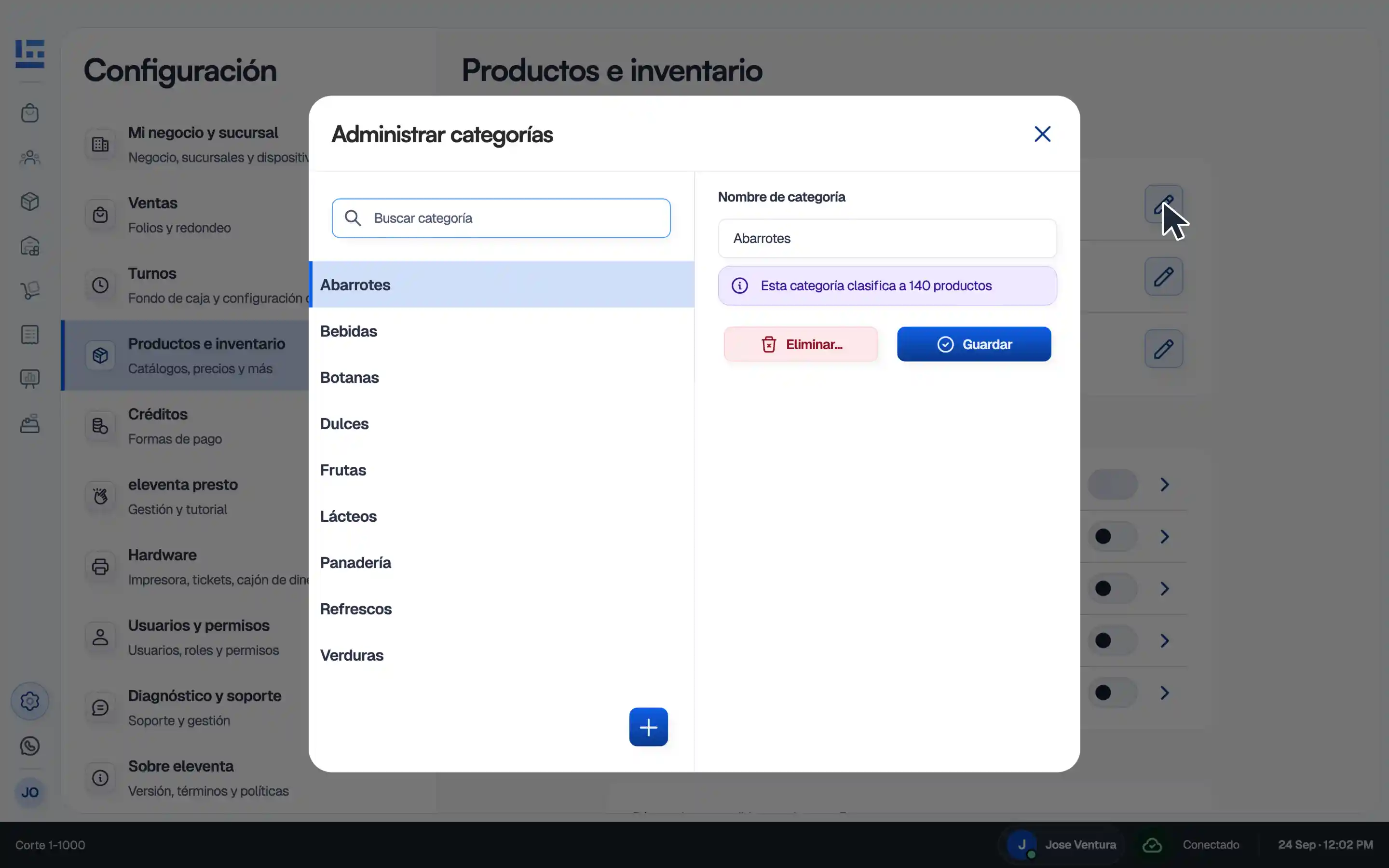Open Diagnóstico y soporte section
This screenshot has width=1389, height=868.
[x=185, y=707]
